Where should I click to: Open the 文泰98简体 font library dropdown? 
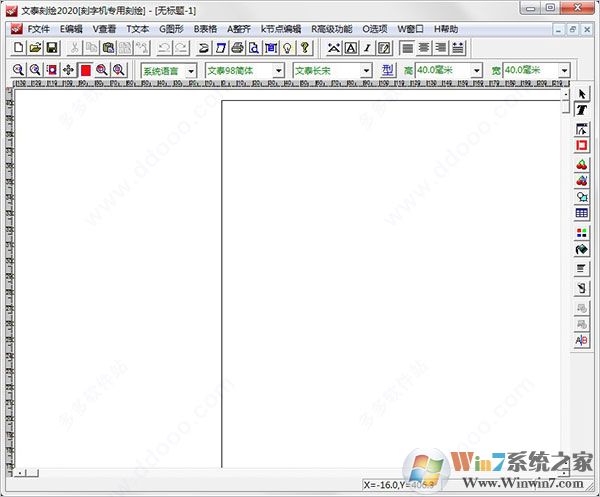[279, 71]
